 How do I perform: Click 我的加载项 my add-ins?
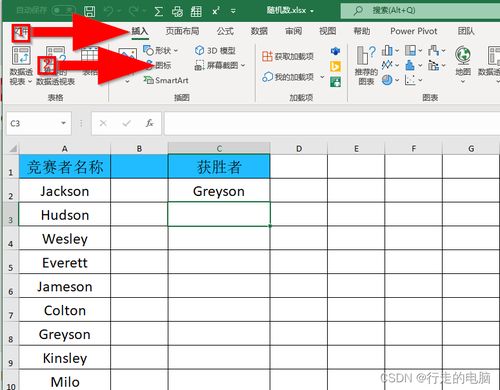(288, 77)
